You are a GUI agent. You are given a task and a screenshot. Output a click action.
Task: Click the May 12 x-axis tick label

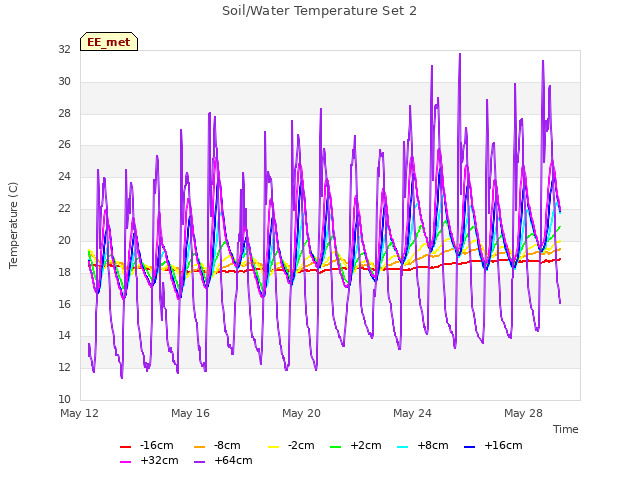80,413
